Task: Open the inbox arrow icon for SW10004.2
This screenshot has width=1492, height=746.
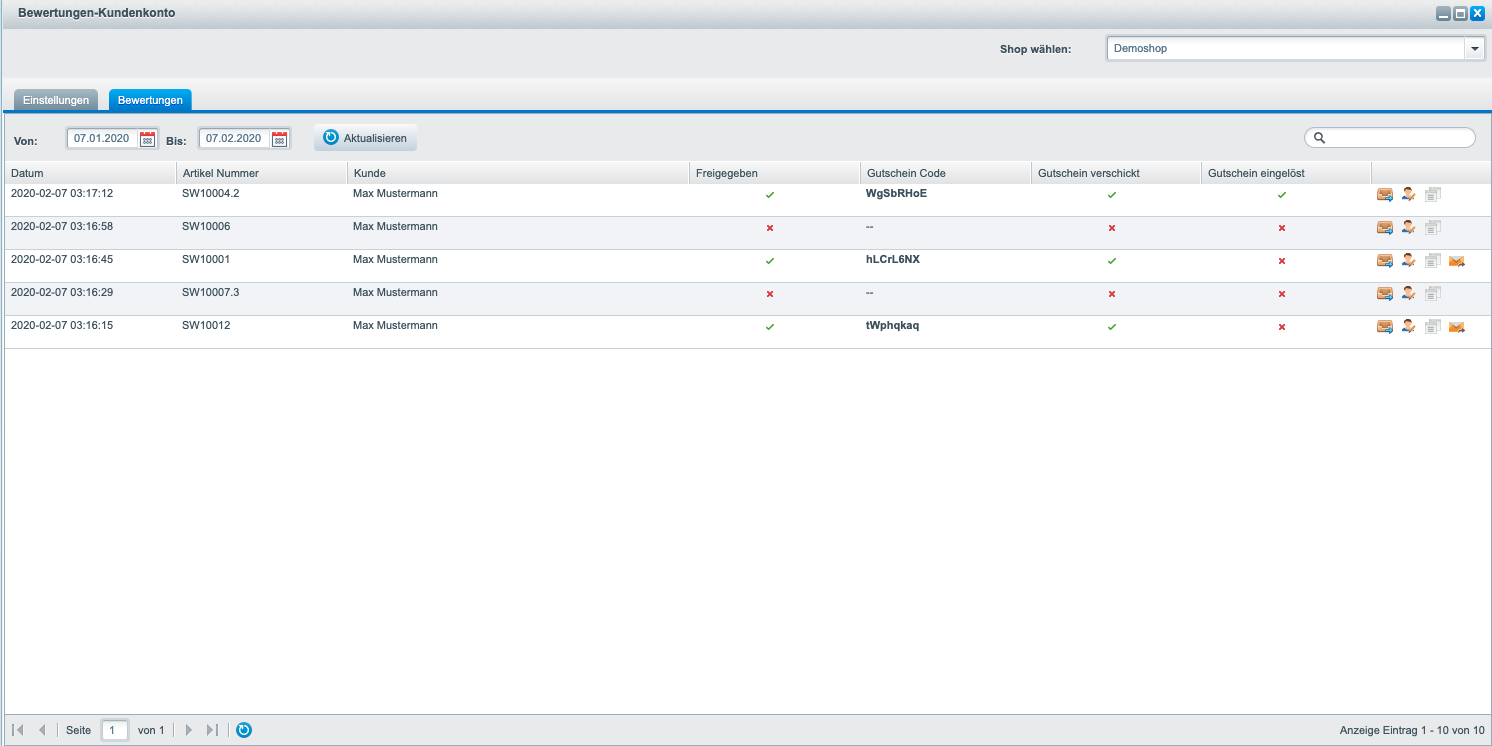Action: [1385, 194]
